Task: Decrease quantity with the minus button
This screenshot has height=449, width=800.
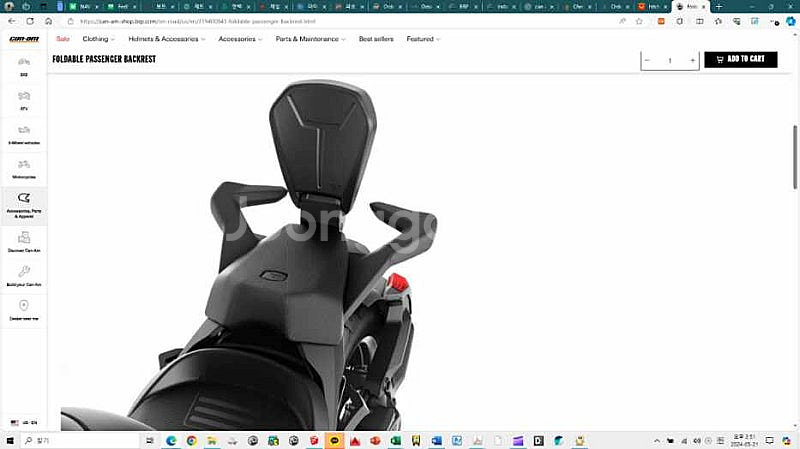Action: point(647,60)
